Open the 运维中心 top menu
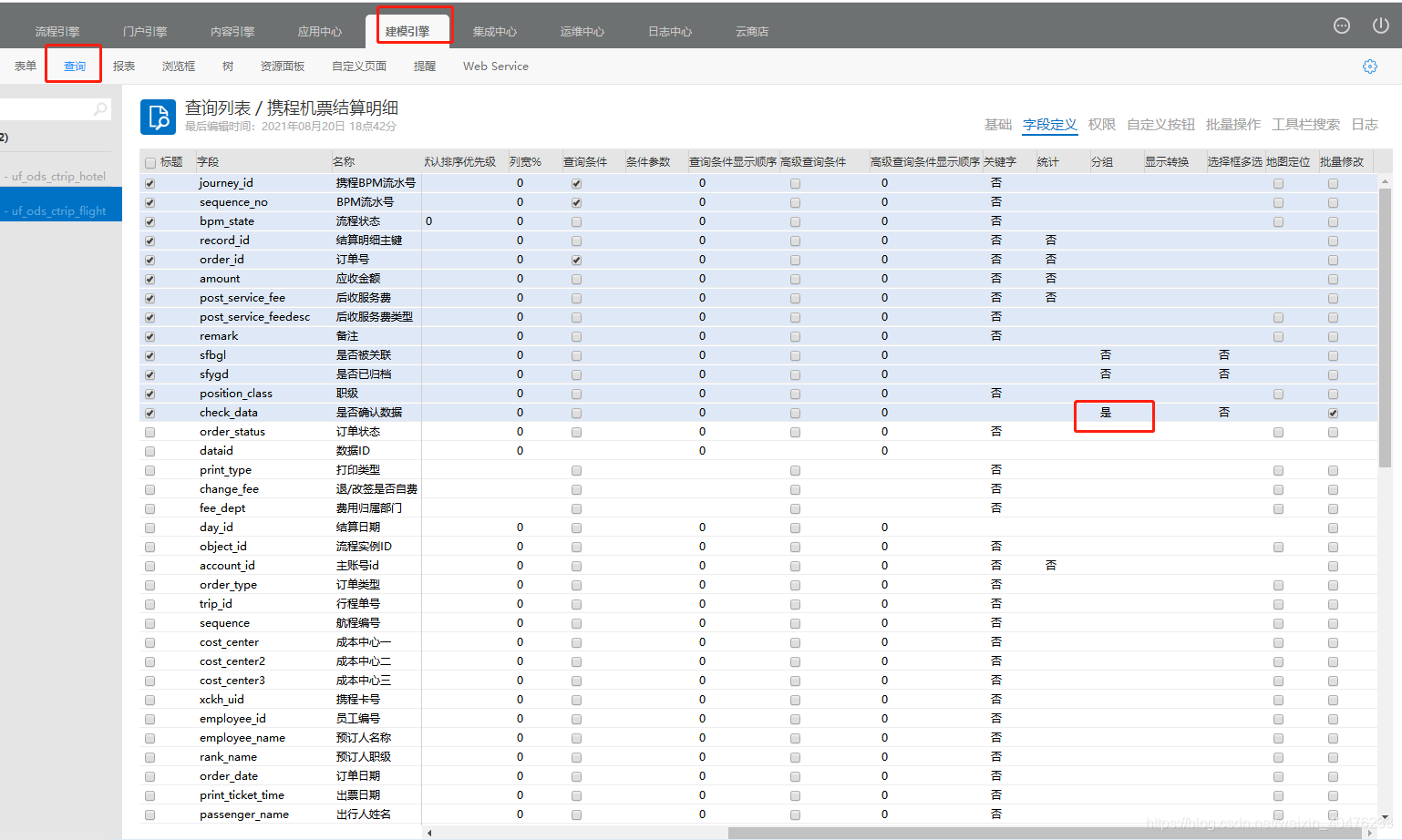This screenshot has height=840, width=1402. click(582, 31)
